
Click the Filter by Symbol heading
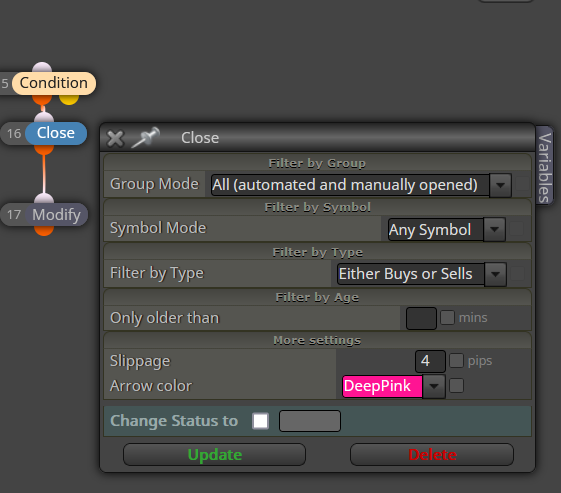(x=317, y=207)
